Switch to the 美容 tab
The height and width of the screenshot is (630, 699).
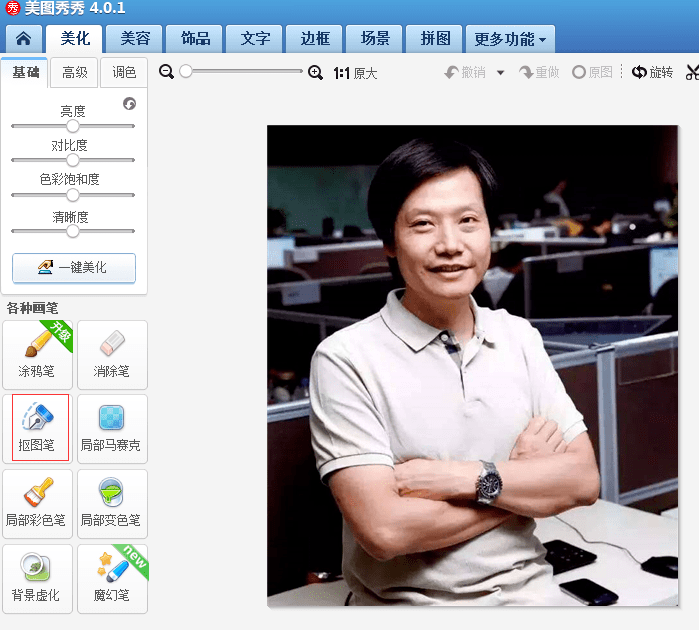(135, 39)
